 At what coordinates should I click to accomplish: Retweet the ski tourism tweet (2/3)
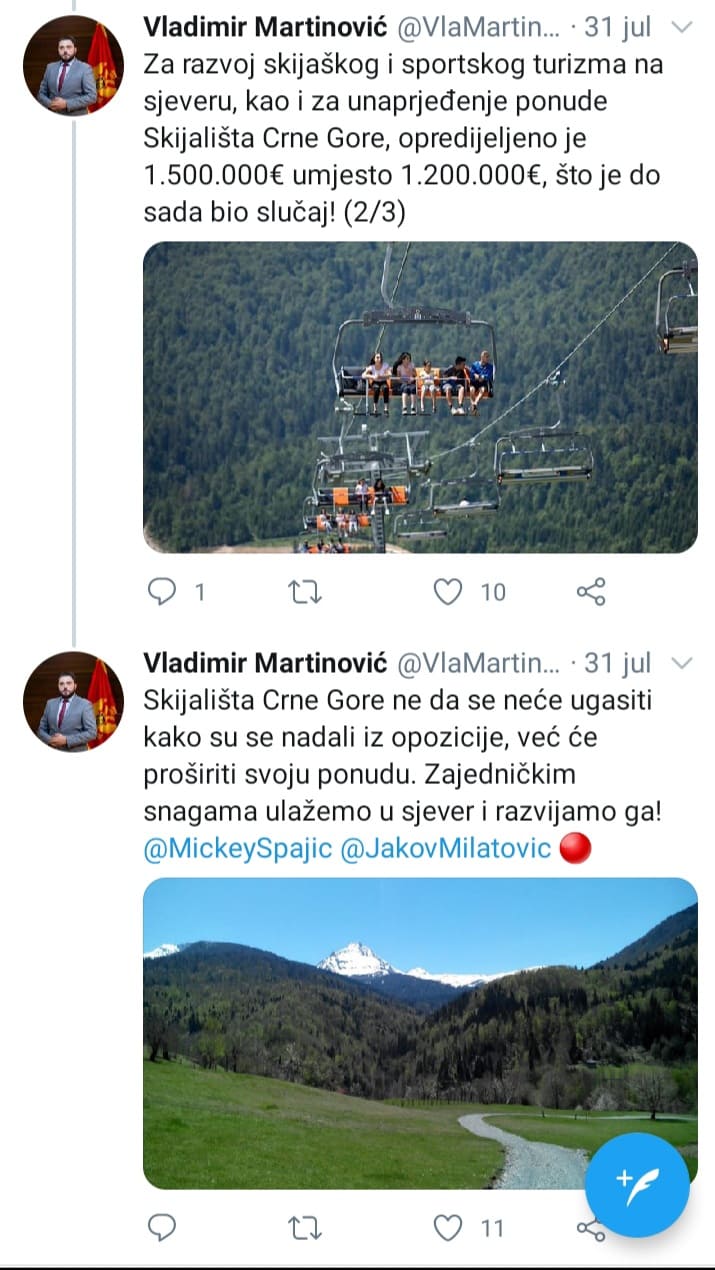pyautogui.click(x=305, y=592)
